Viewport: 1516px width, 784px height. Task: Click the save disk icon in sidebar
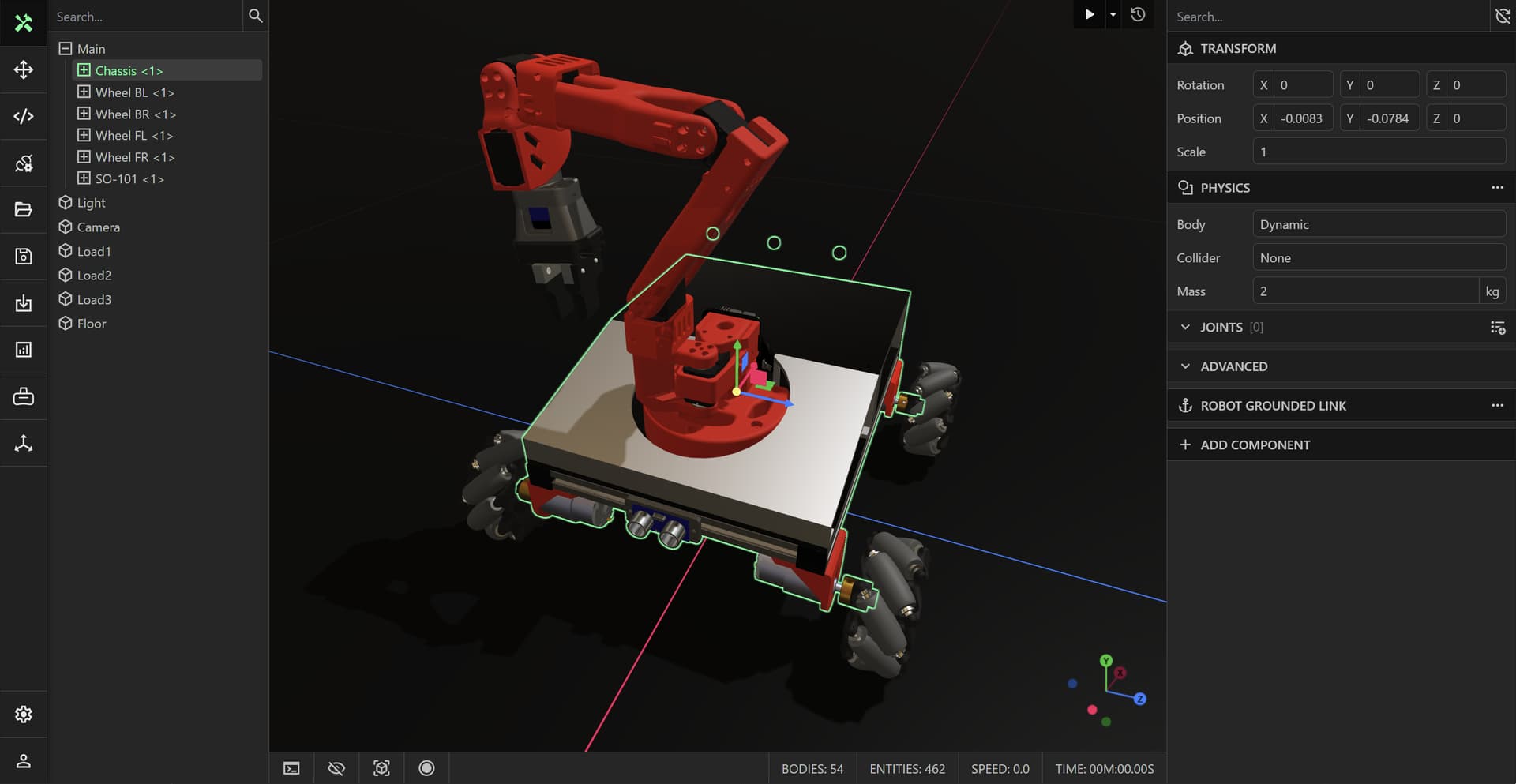click(x=24, y=257)
